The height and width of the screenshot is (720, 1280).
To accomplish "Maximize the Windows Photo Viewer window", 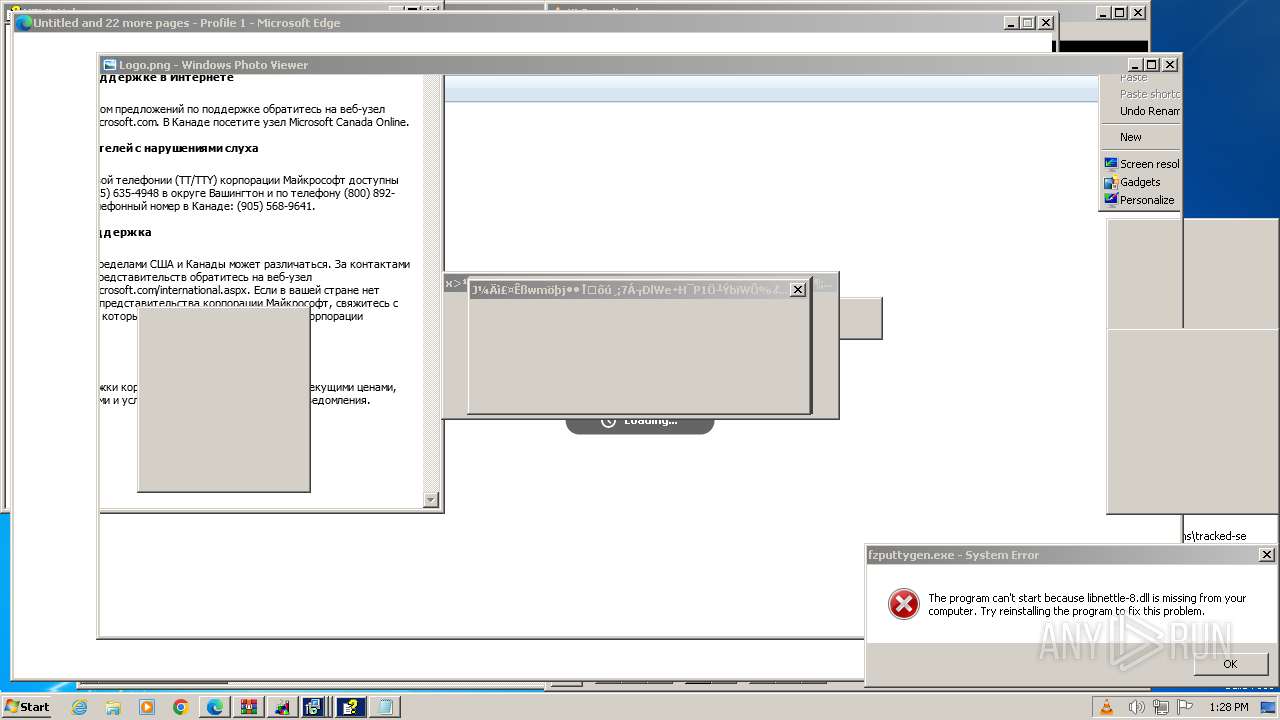I will click(1151, 65).
